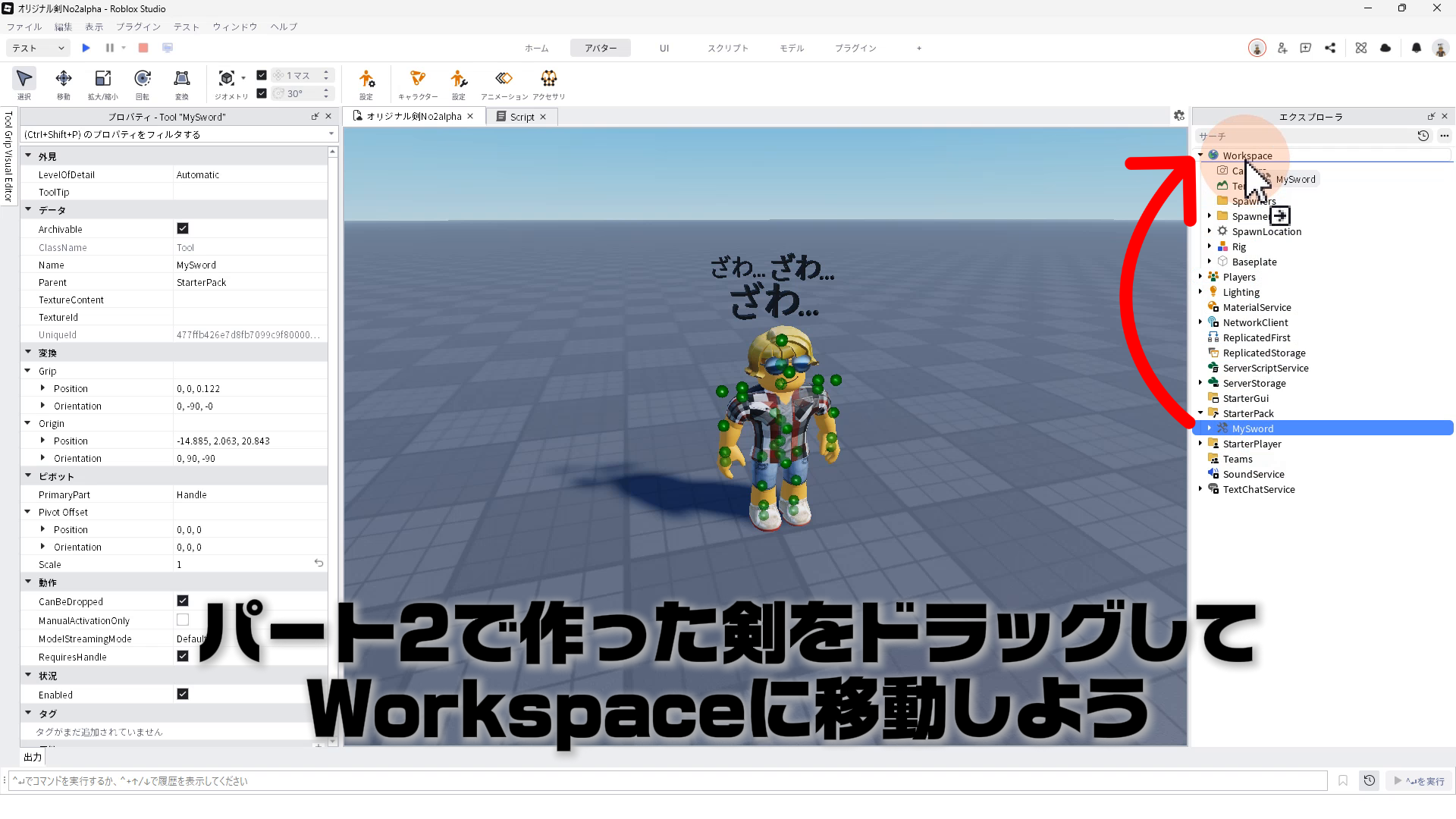Click the red Stop test button

click(143, 48)
